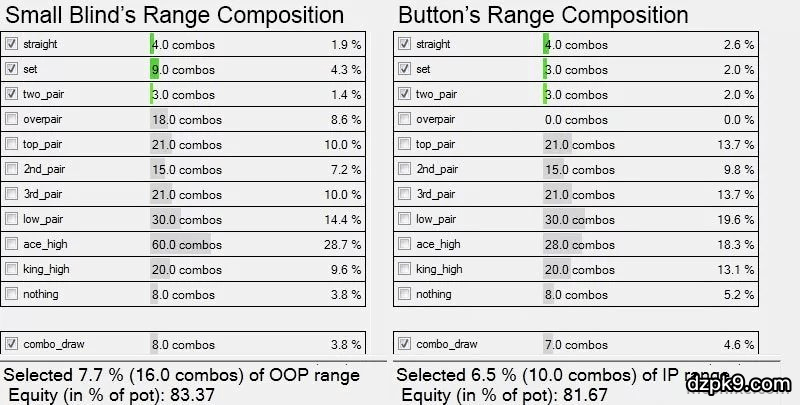Uncheck set in Small Blind's range
Image resolution: width=800 pixels, height=405 pixels.
click(11, 69)
